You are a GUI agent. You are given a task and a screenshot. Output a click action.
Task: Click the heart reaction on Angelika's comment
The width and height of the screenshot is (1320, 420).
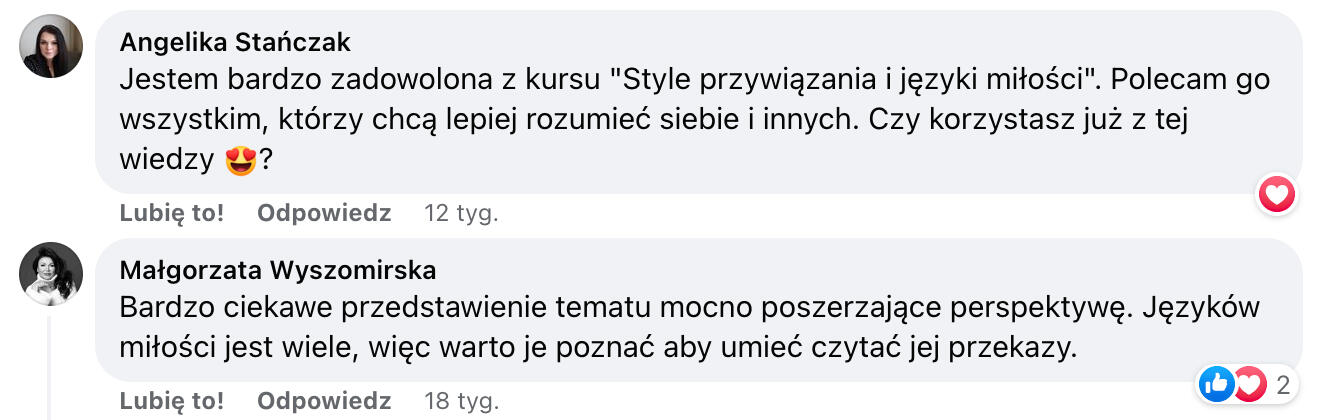click(1277, 194)
